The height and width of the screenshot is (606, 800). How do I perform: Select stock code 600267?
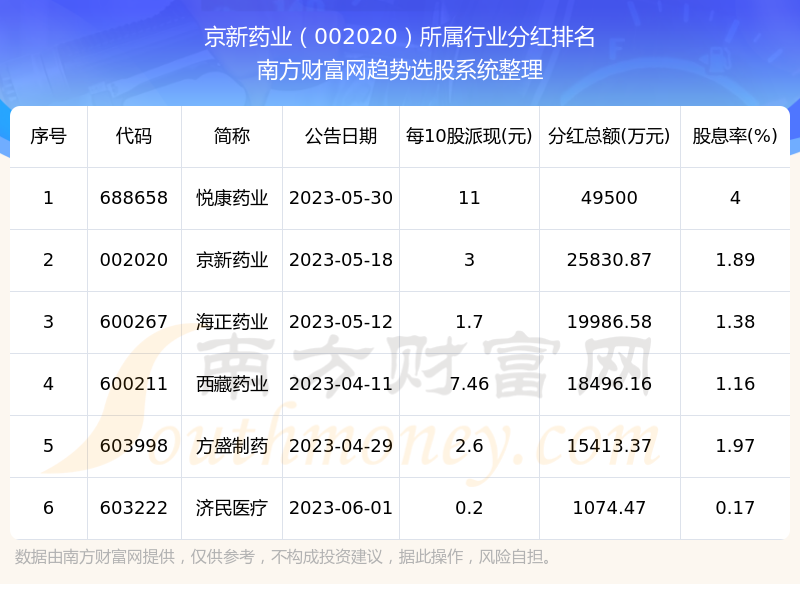pos(134,322)
